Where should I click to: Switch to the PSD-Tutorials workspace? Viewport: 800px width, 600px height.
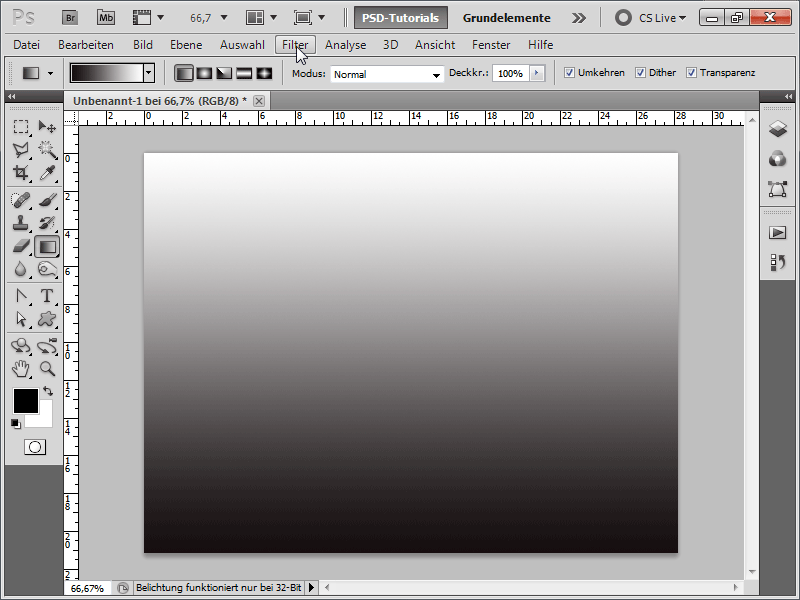[x=401, y=18]
